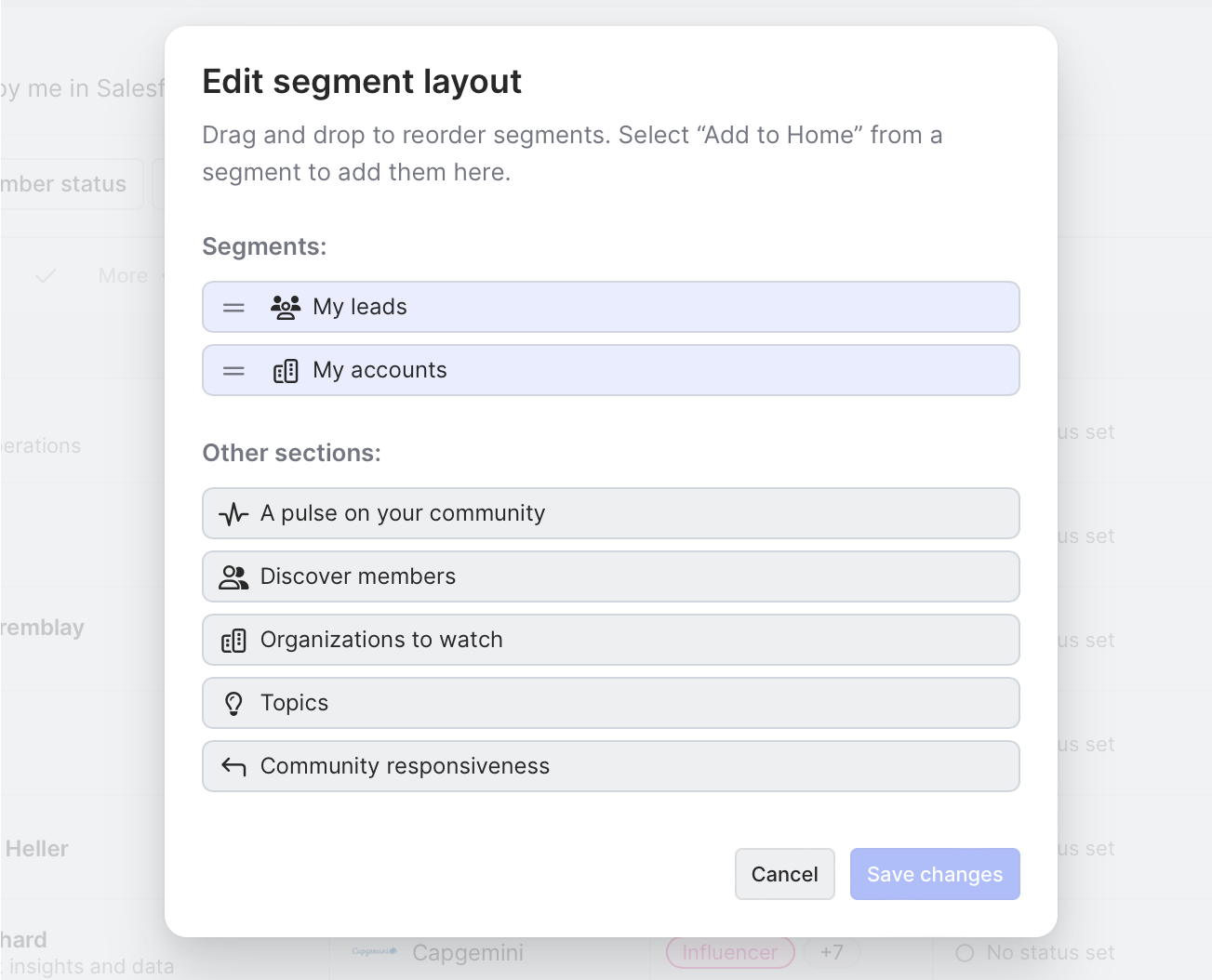Click the Community responsiveness reply arrow icon
This screenshot has height=980, width=1212.
[x=233, y=767]
